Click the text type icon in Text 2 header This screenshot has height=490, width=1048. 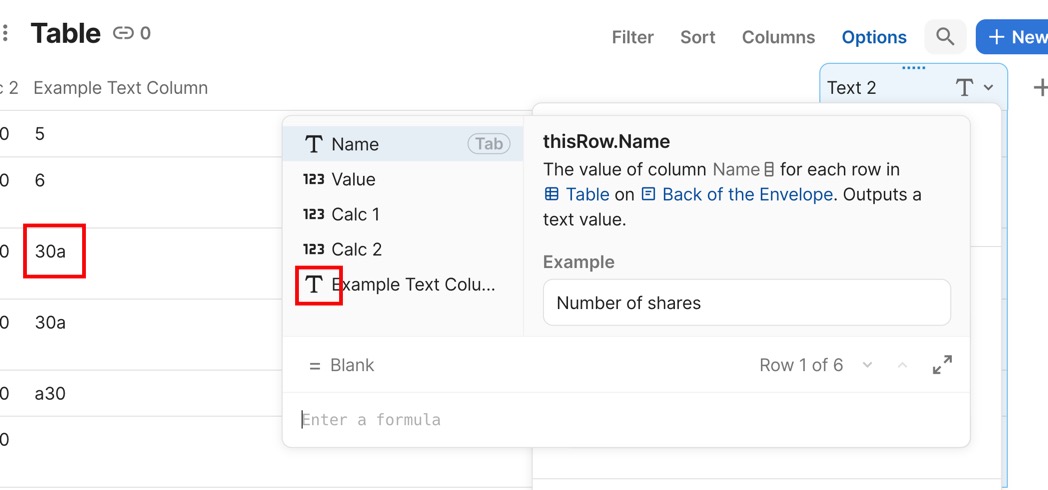[964, 88]
